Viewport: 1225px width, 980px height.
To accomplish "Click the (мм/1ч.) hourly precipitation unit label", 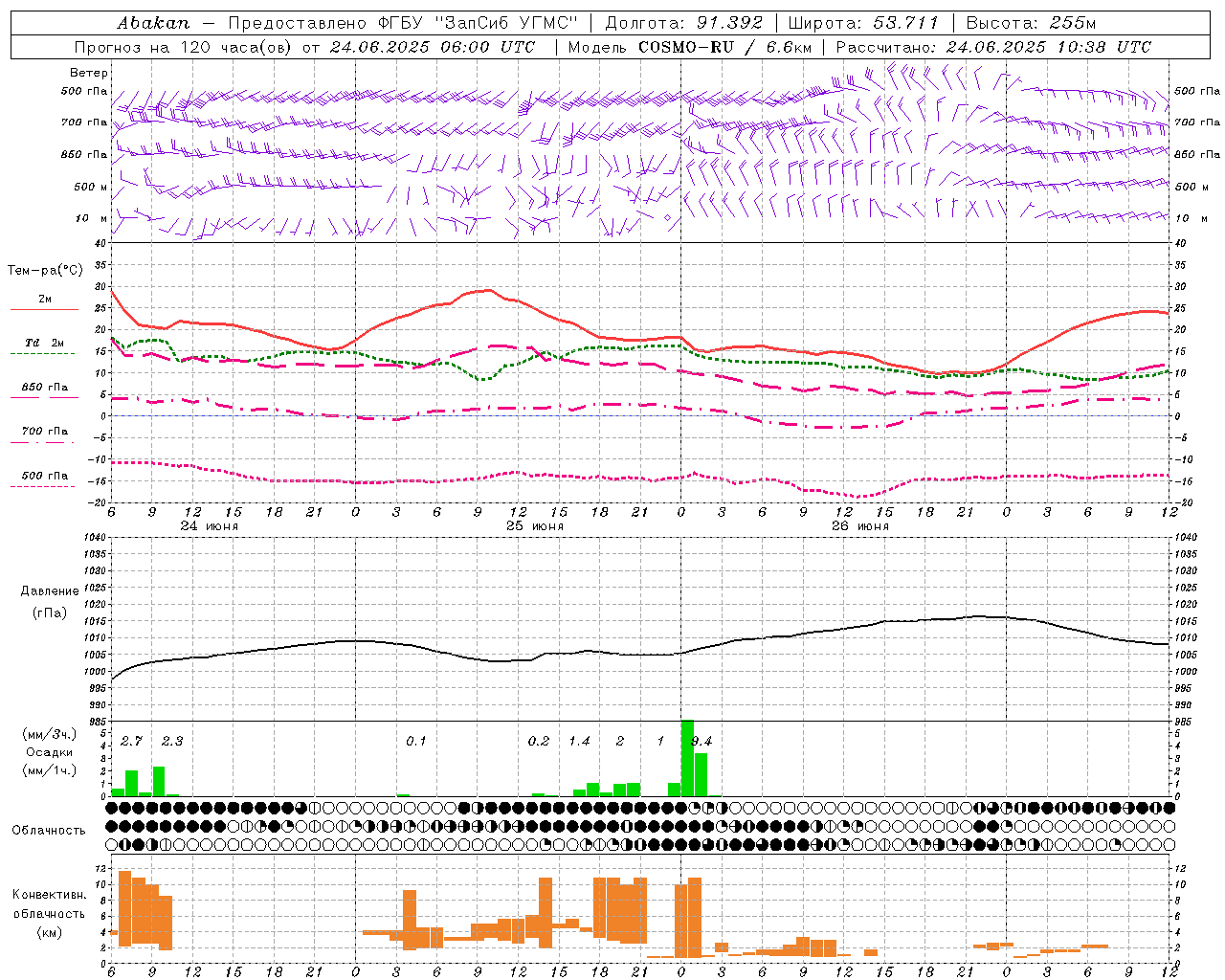I will coord(49,770).
